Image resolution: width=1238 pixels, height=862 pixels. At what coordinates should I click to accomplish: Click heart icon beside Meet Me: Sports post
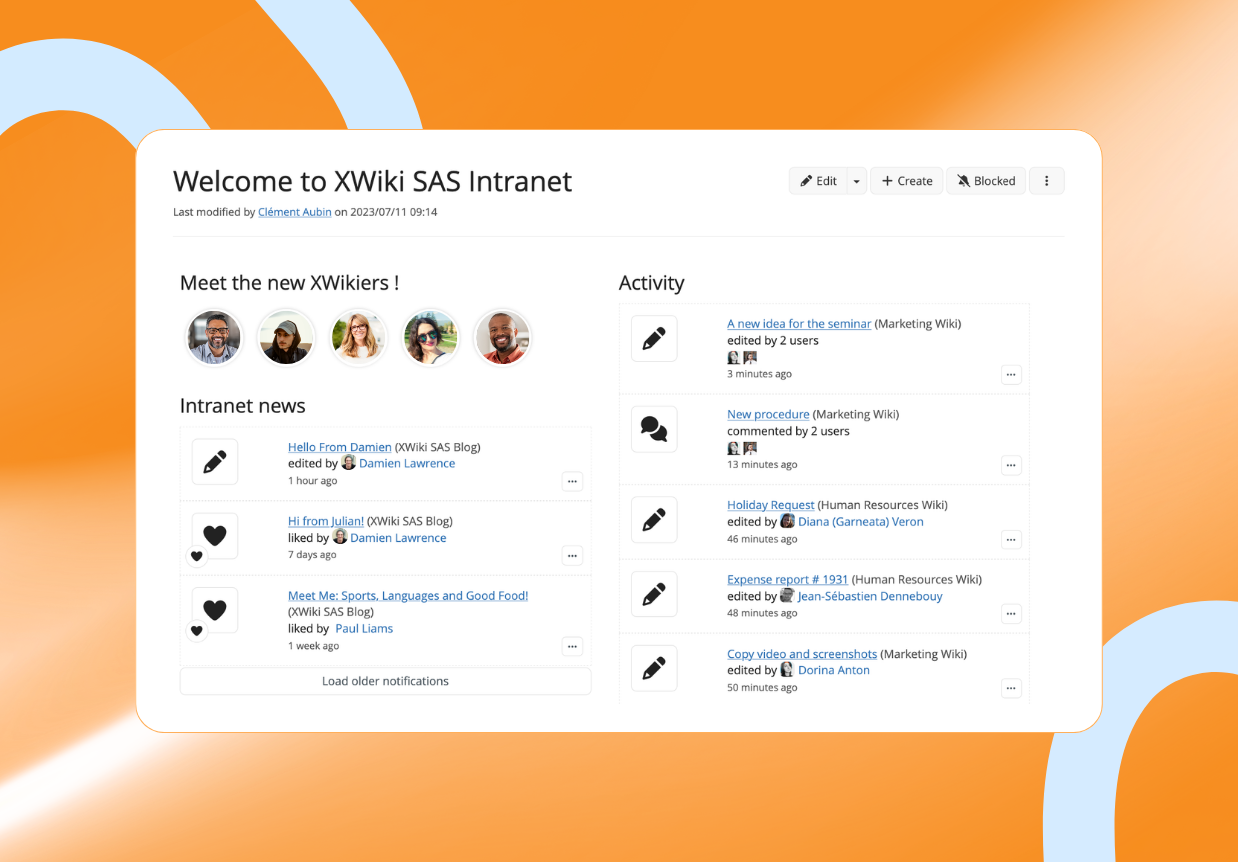pos(215,610)
